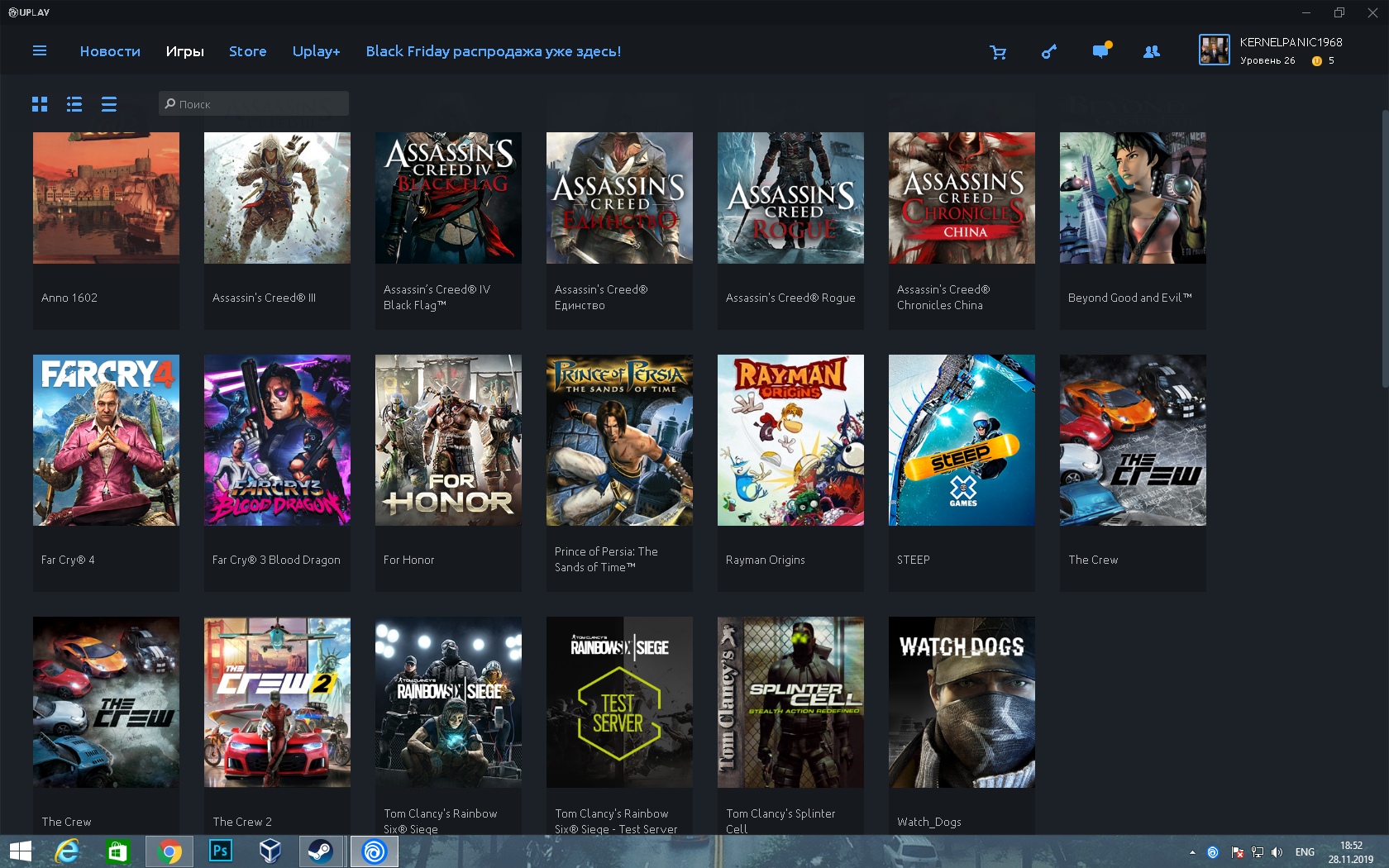The width and height of the screenshot is (1389, 868).
Task: Select Beyond Good and Evil cover
Action: click(1133, 198)
